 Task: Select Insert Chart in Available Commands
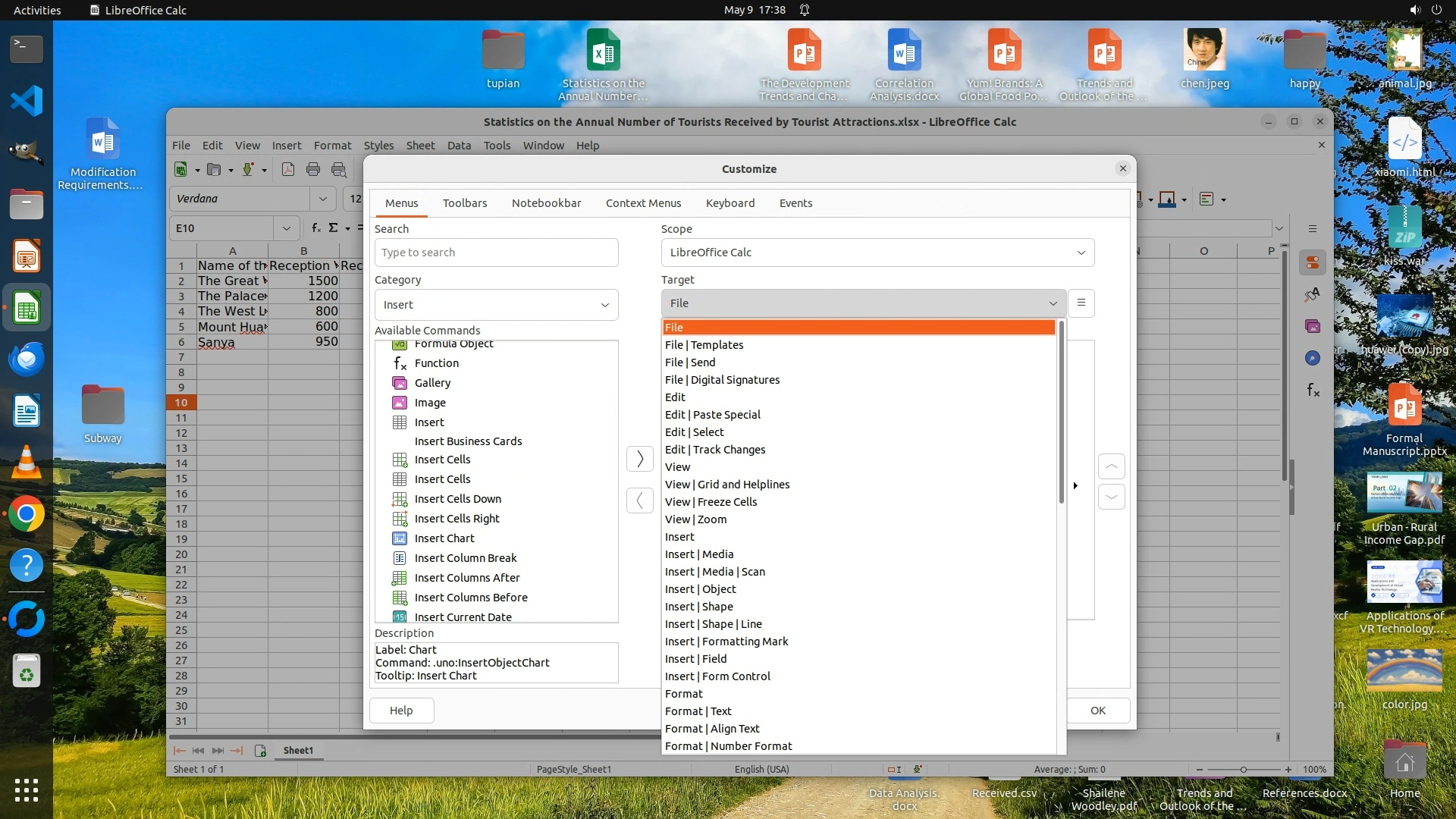(444, 538)
